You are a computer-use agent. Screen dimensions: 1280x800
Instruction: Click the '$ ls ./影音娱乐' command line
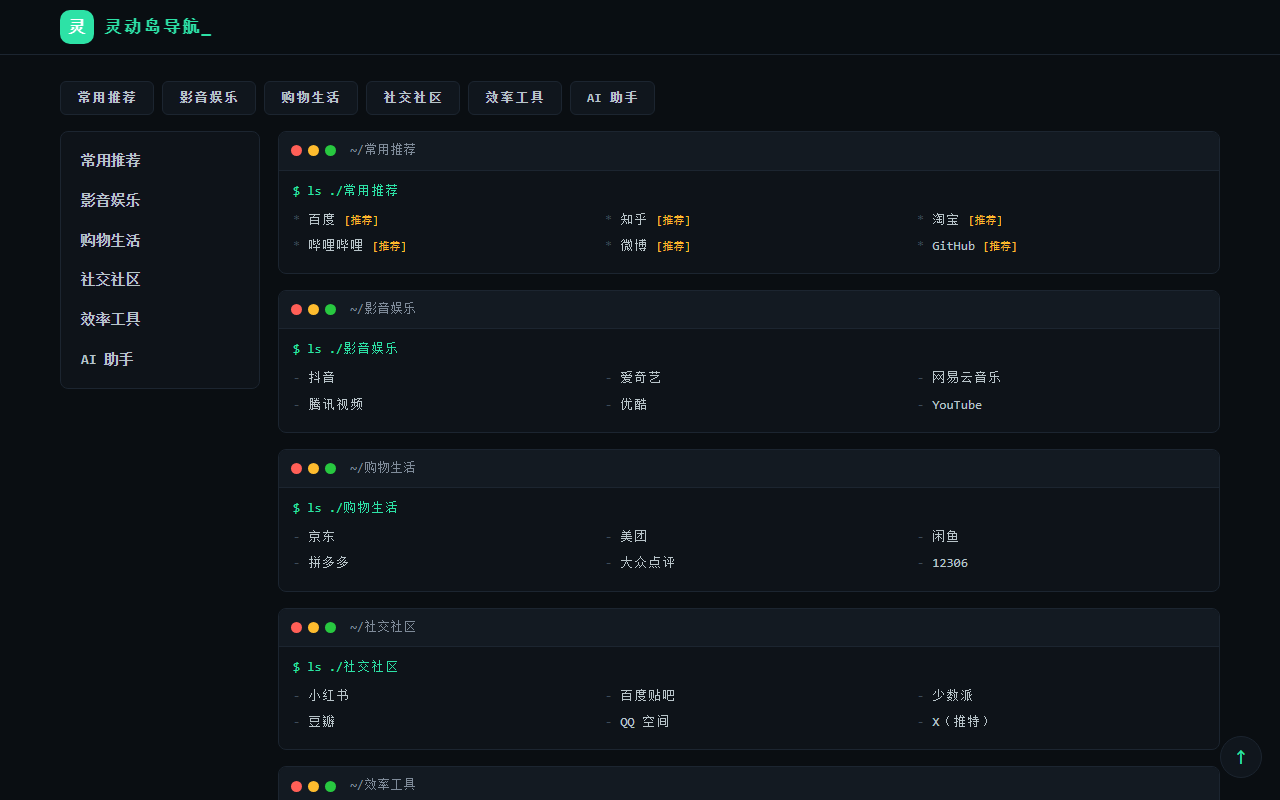click(x=345, y=349)
